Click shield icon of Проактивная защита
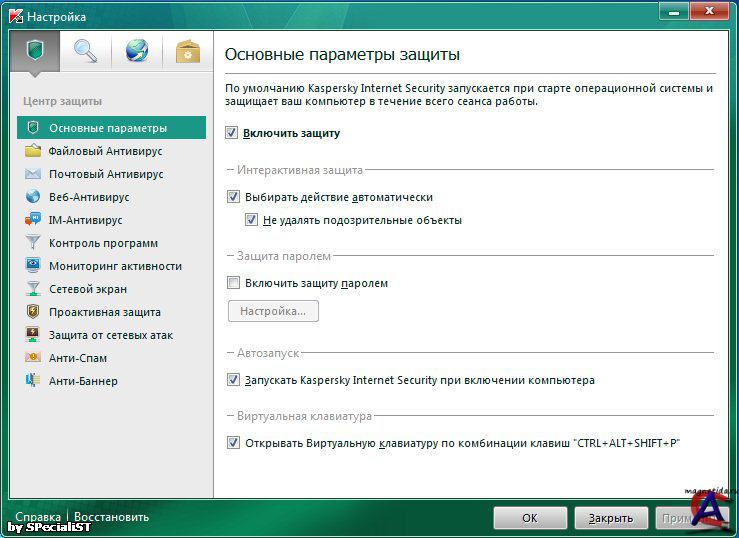739x538 pixels. 33,312
